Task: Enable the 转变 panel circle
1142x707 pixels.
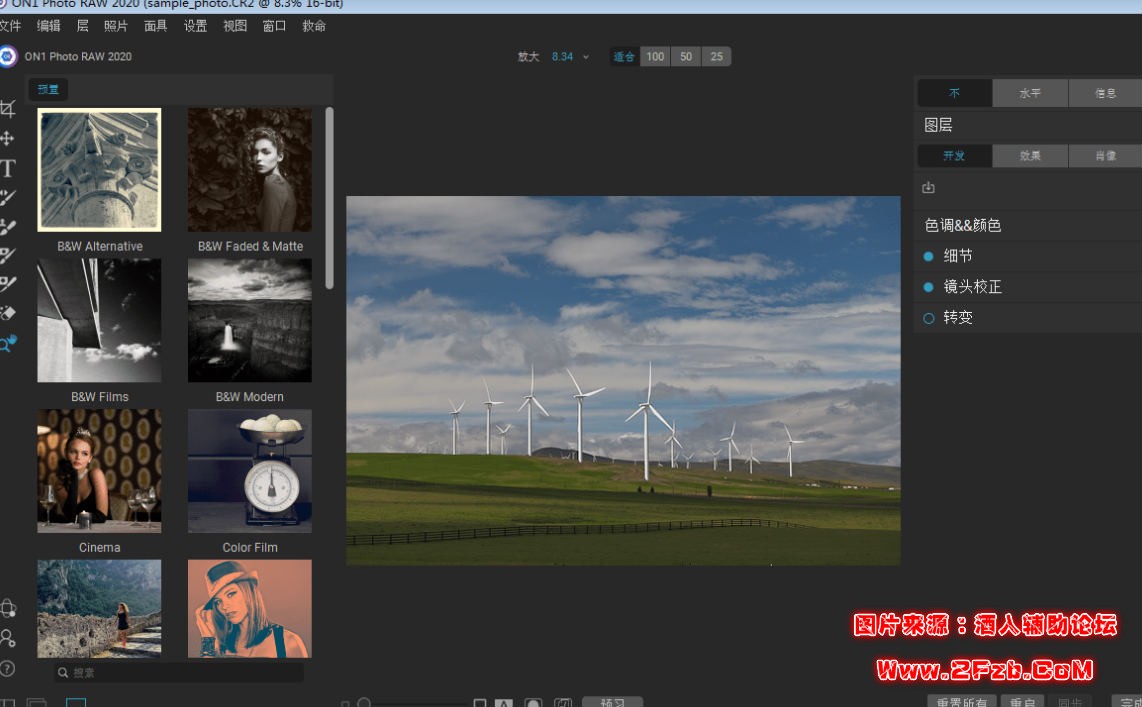Action: [928, 318]
